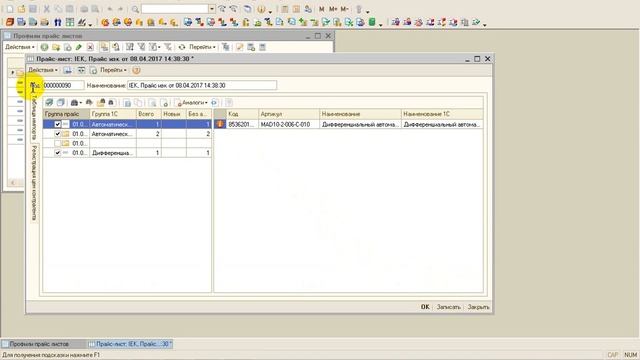Click the Закрыть button
The height and width of the screenshot is (360, 640).
click(478, 307)
